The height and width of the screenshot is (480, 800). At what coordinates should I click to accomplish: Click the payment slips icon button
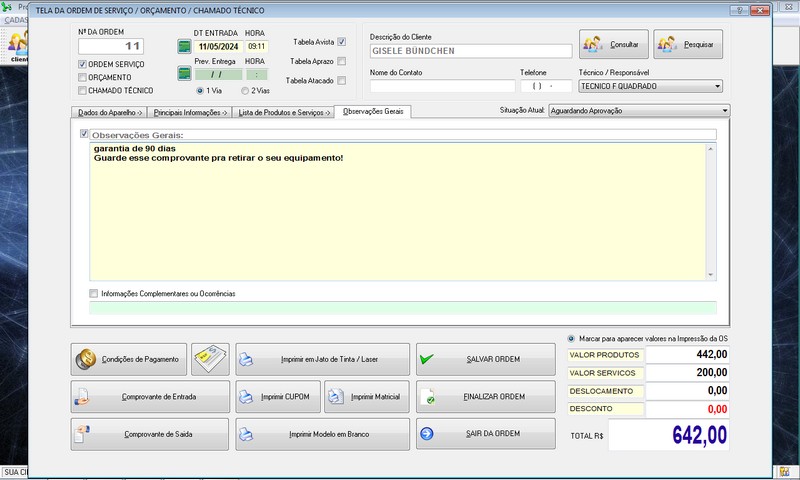(210, 360)
